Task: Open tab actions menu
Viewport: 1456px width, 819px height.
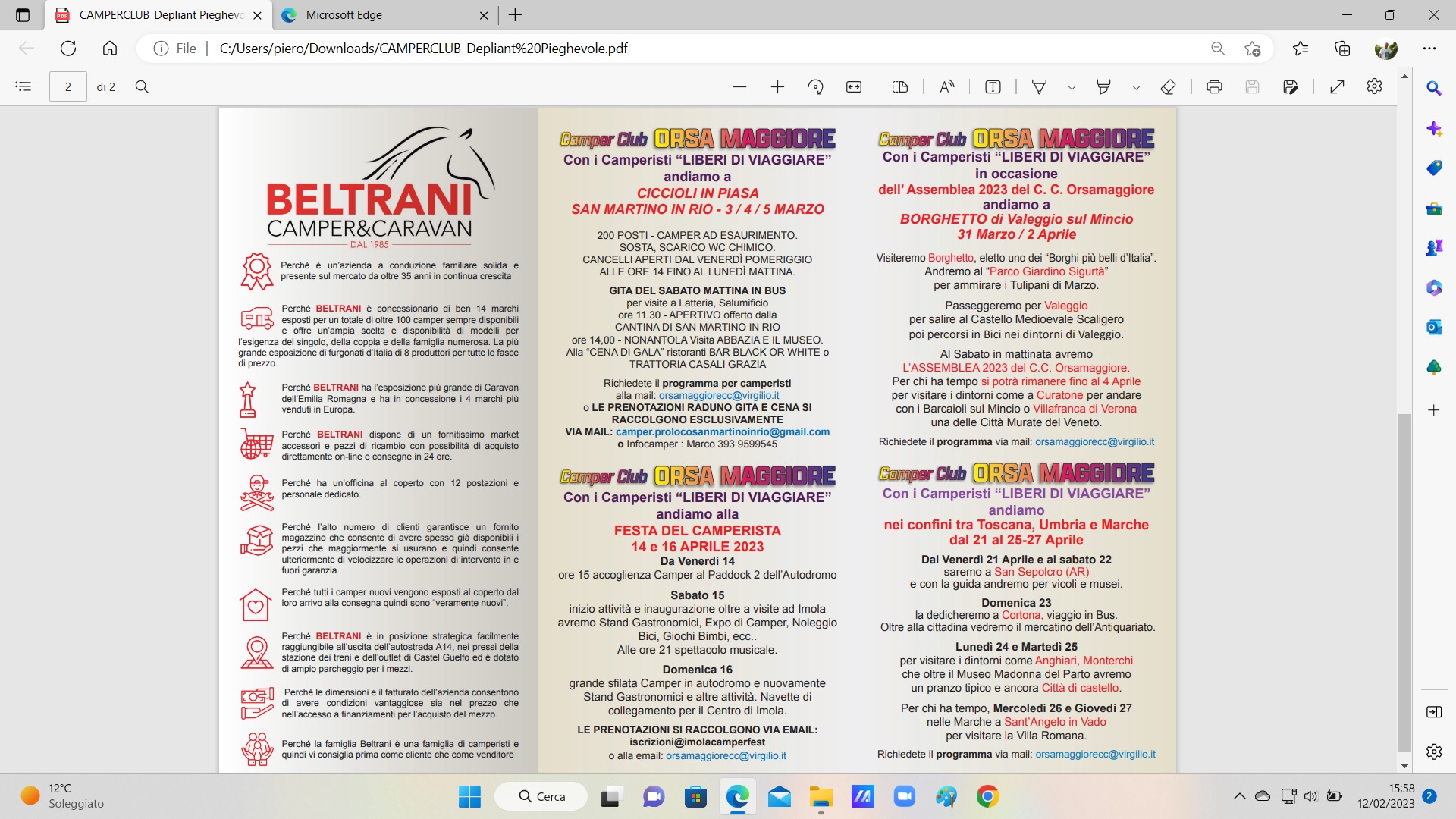Action: tap(23, 15)
